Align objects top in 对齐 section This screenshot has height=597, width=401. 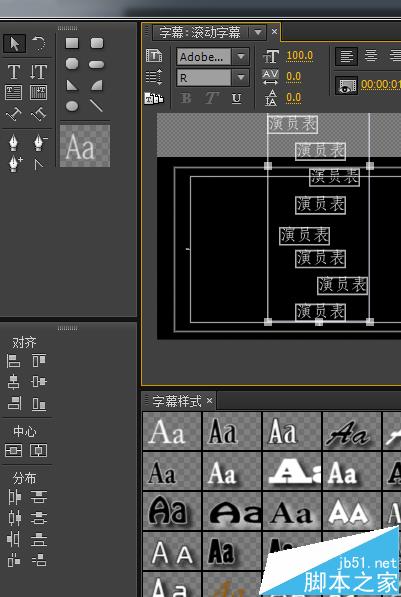pyautogui.click(x=39, y=361)
